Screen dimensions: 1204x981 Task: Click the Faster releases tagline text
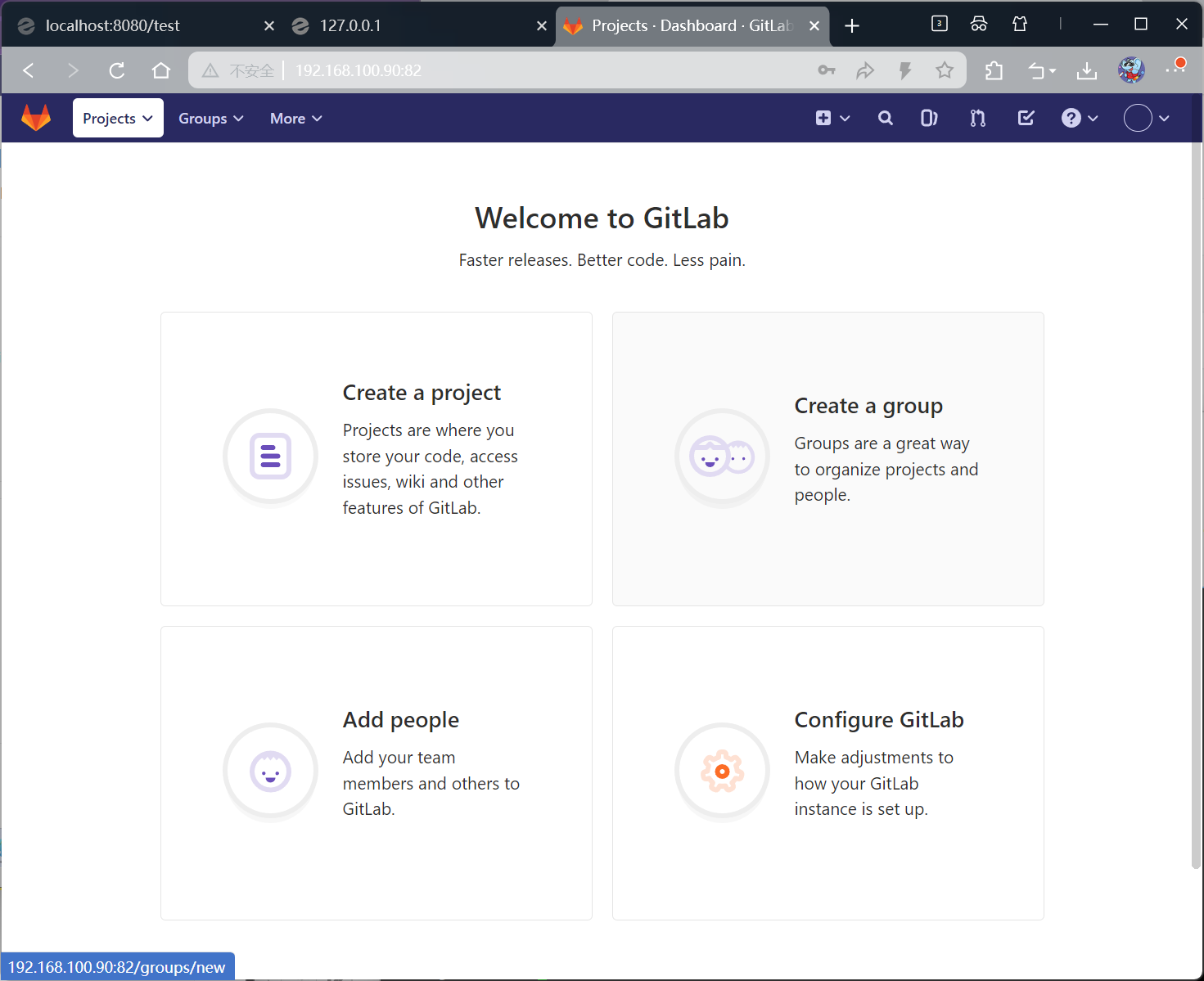[602, 260]
